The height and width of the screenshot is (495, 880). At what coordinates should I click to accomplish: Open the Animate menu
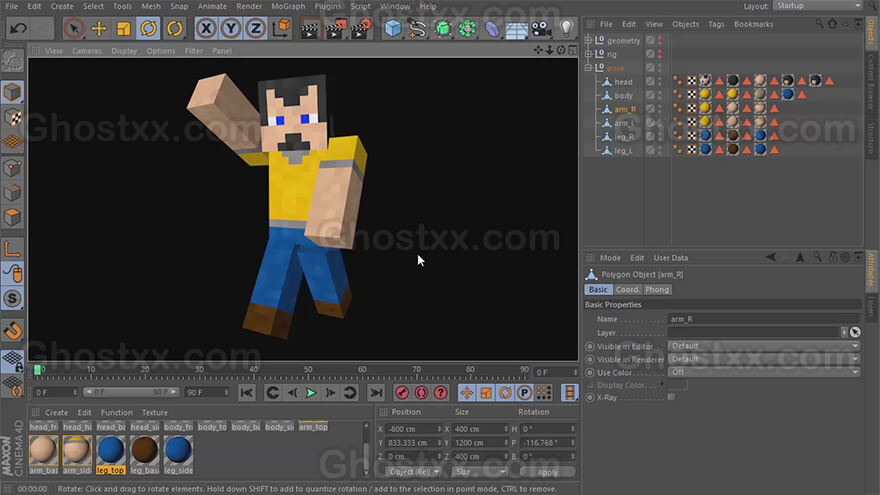[x=212, y=6]
